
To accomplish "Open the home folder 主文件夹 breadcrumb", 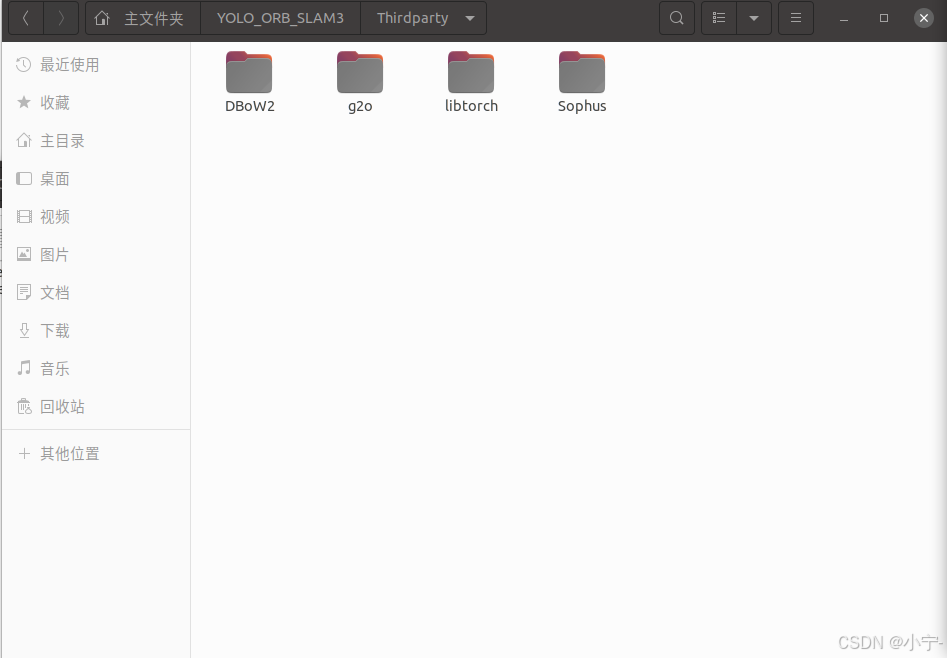I will (143, 18).
